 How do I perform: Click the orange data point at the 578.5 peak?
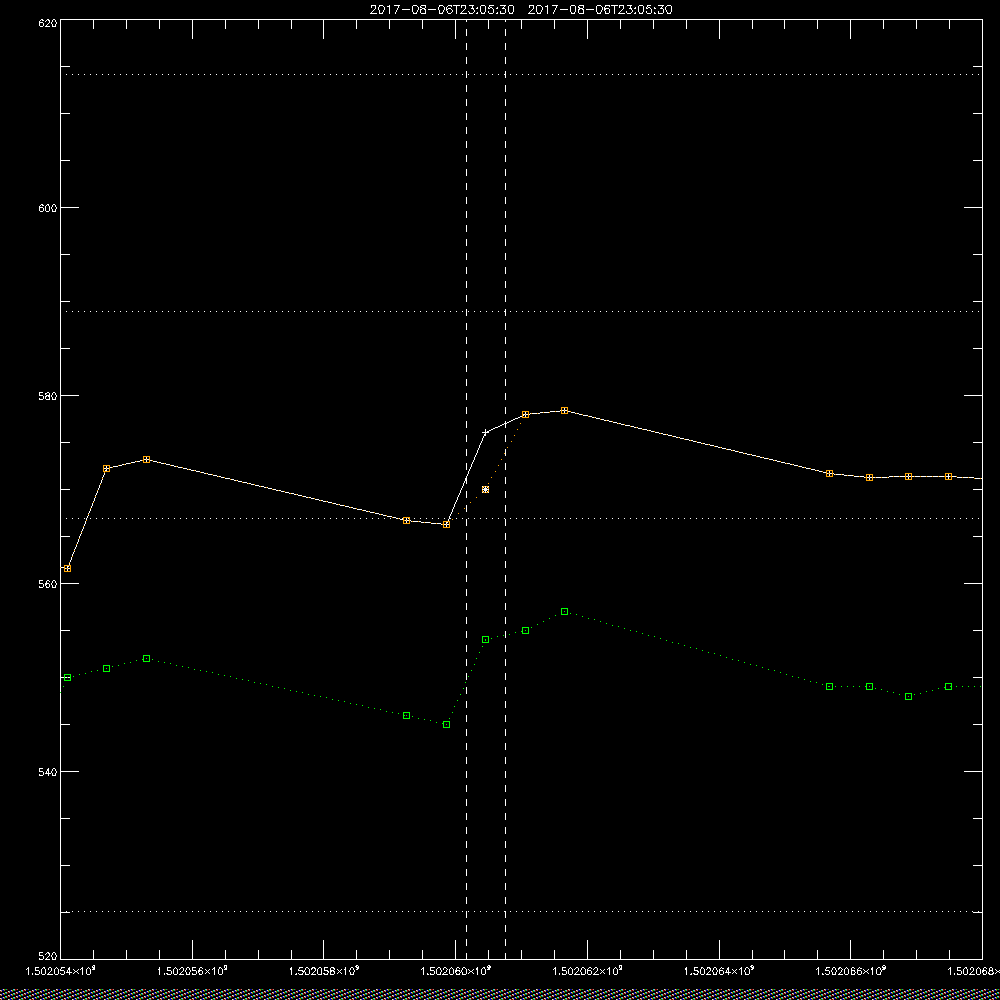tap(564, 411)
